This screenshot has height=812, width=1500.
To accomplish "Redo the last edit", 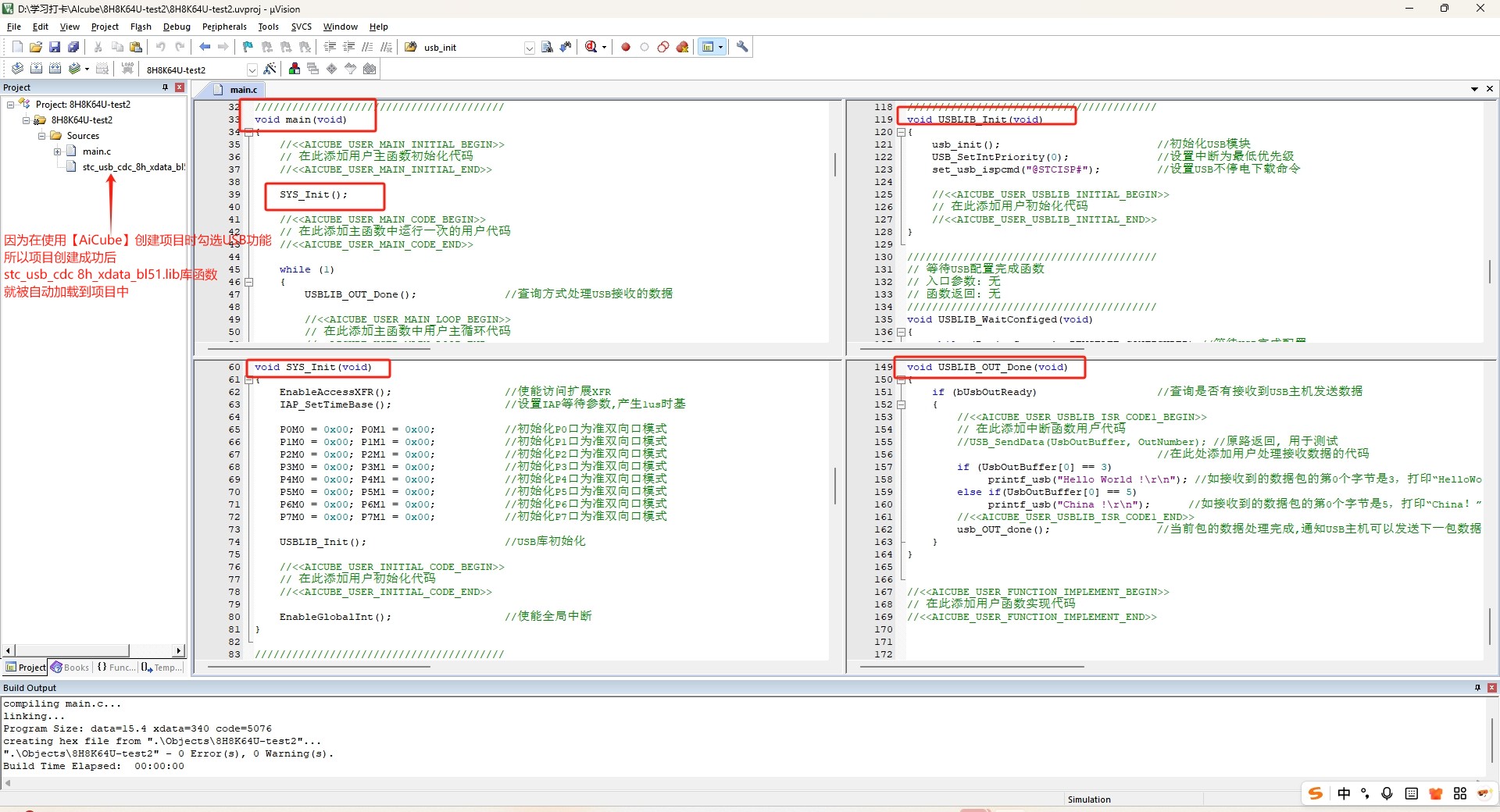I will pos(180,47).
